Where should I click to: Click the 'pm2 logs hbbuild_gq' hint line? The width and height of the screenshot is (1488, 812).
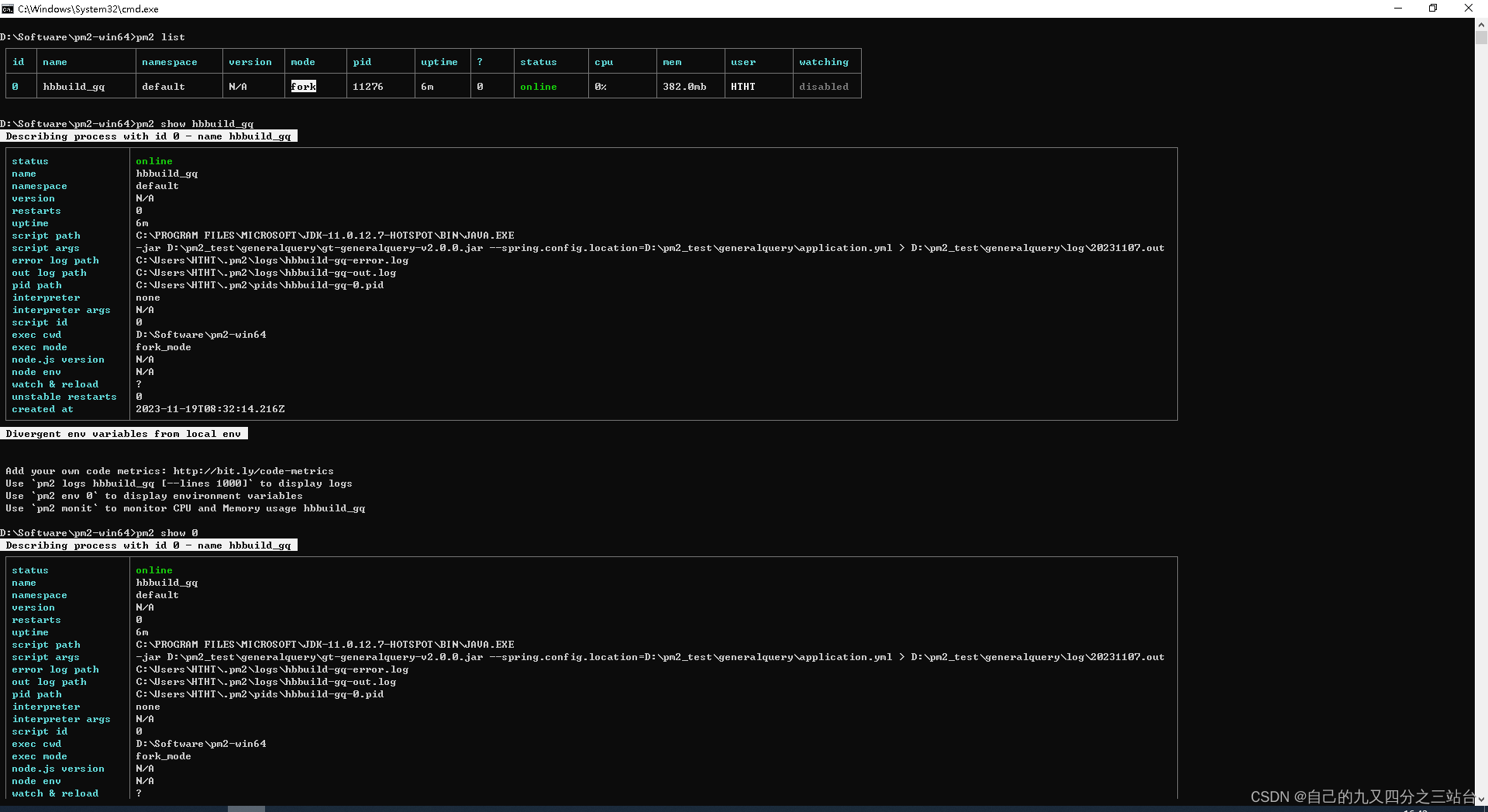(179, 483)
